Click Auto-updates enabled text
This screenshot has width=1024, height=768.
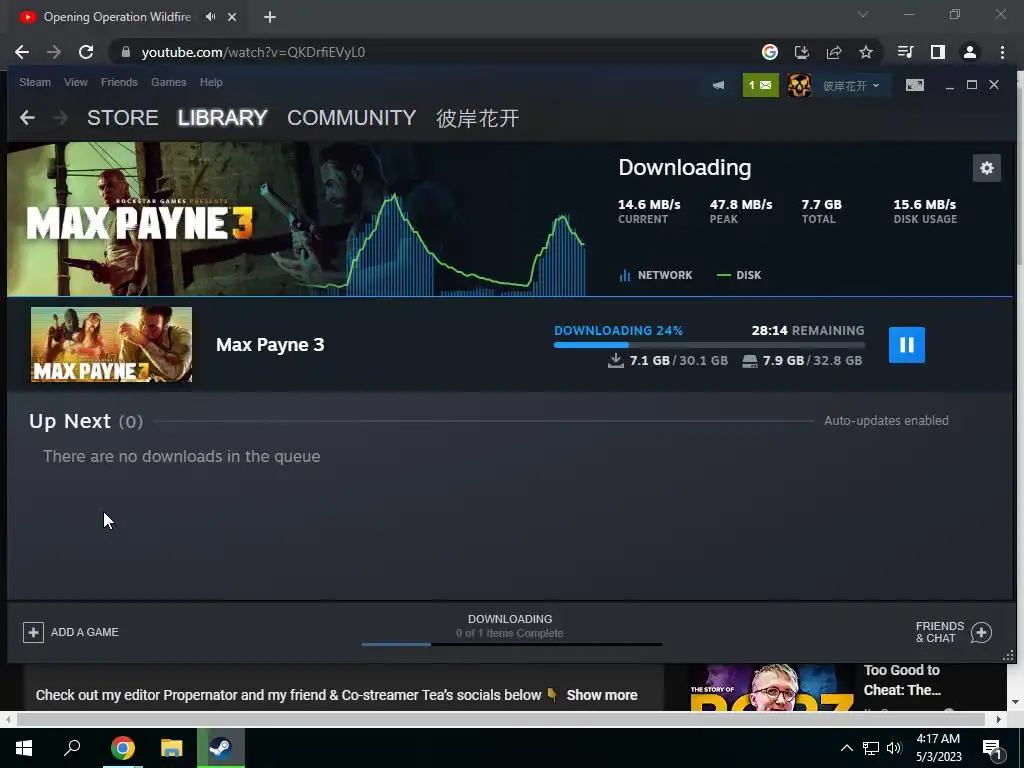886,421
